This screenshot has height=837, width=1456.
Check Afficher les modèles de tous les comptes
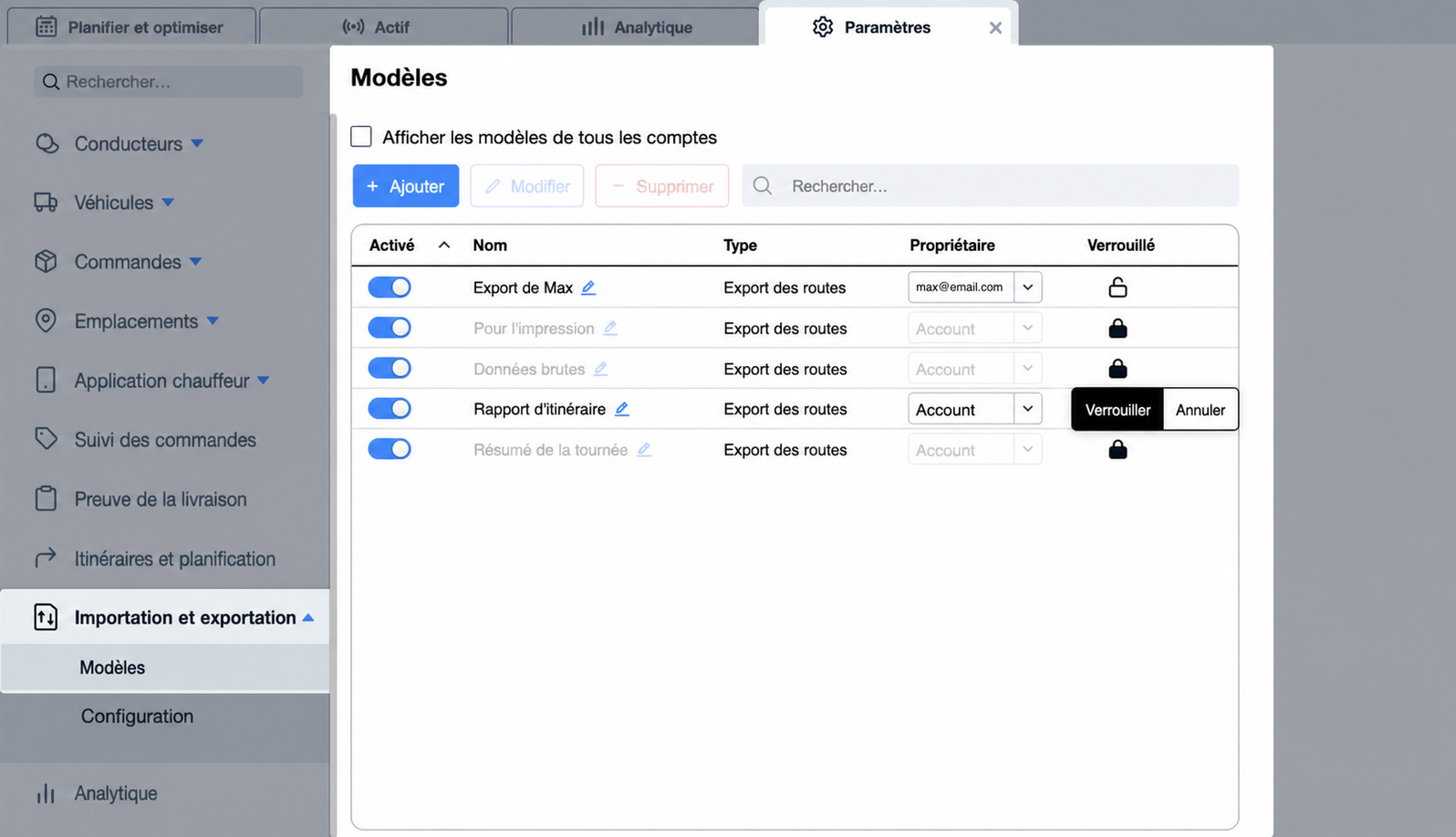click(x=361, y=137)
